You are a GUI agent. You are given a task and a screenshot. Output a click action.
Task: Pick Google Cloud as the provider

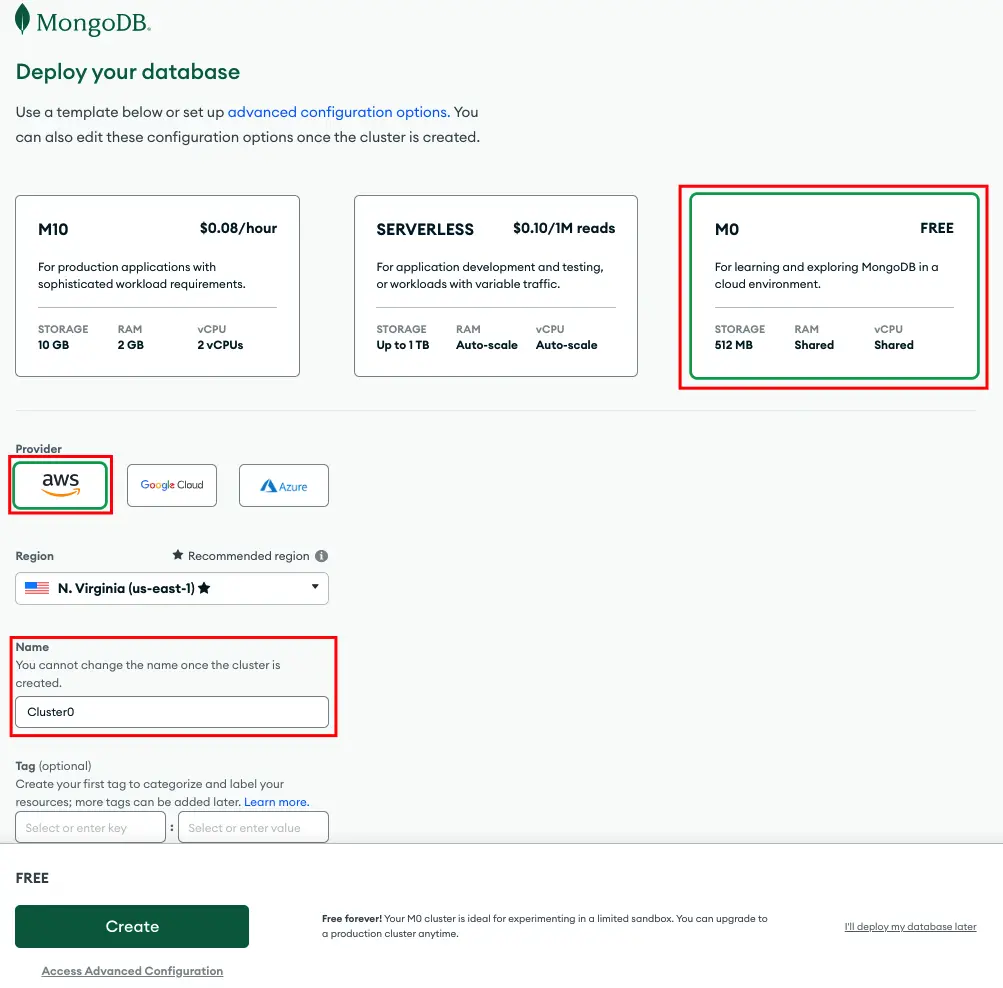click(x=172, y=485)
